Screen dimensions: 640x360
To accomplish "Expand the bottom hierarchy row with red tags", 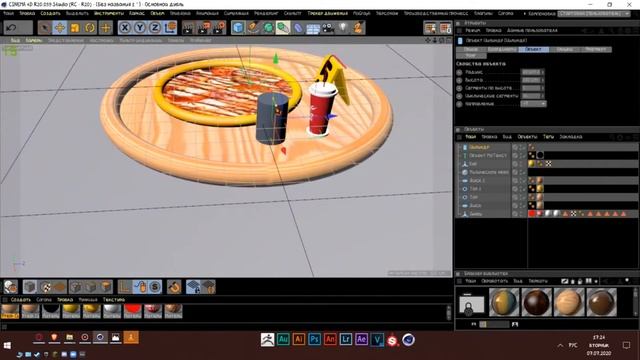I will (459, 213).
